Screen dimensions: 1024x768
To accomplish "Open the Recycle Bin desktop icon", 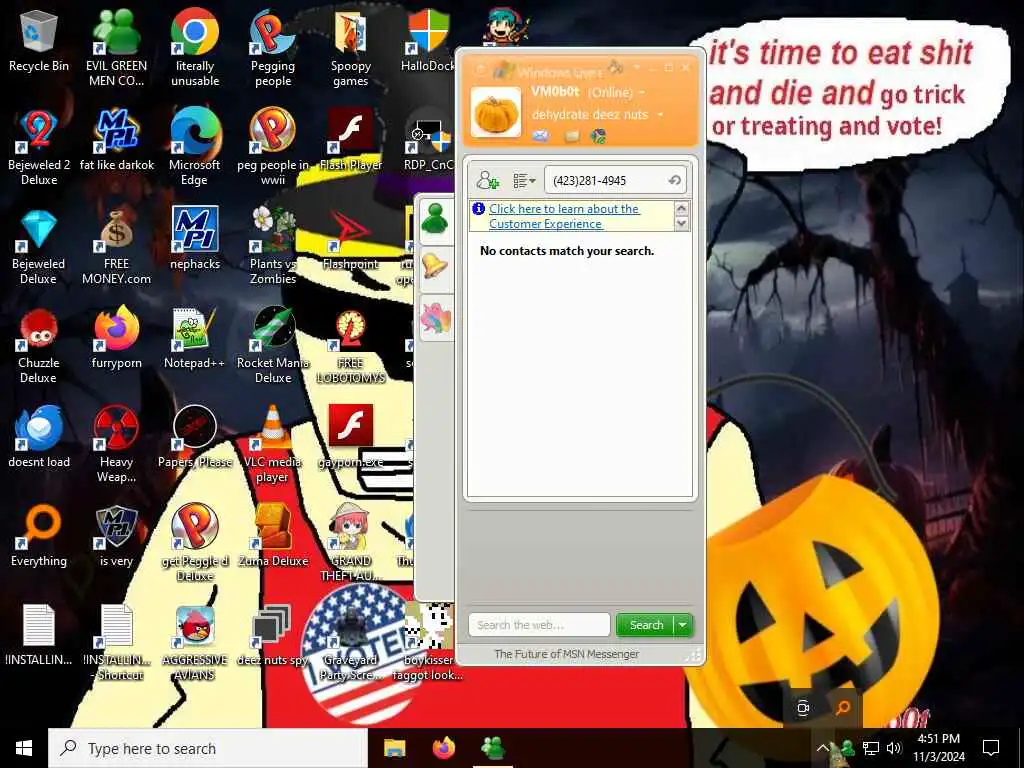I will coord(39,40).
